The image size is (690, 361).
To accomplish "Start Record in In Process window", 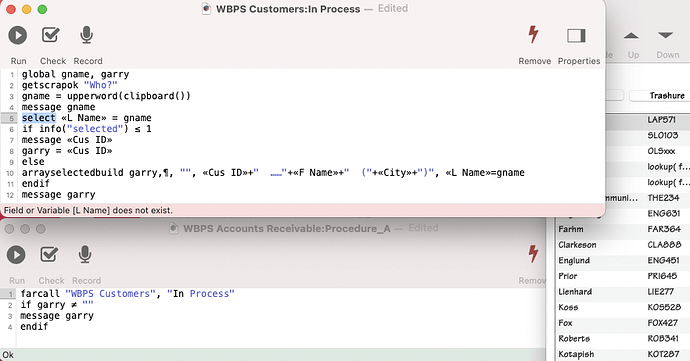I will pyautogui.click(x=87, y=35).
